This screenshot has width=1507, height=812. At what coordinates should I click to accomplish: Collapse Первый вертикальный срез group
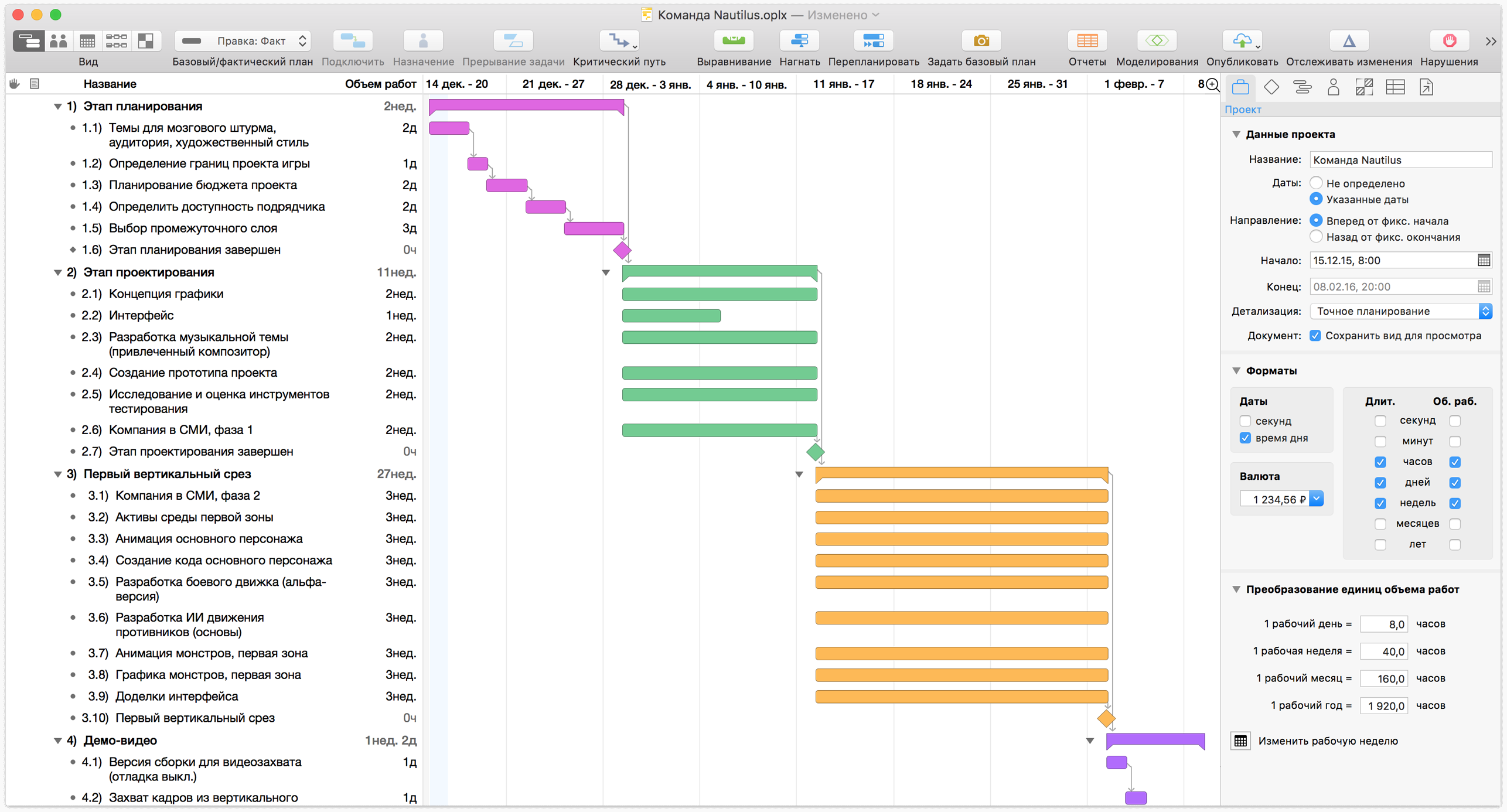[58, 475]
